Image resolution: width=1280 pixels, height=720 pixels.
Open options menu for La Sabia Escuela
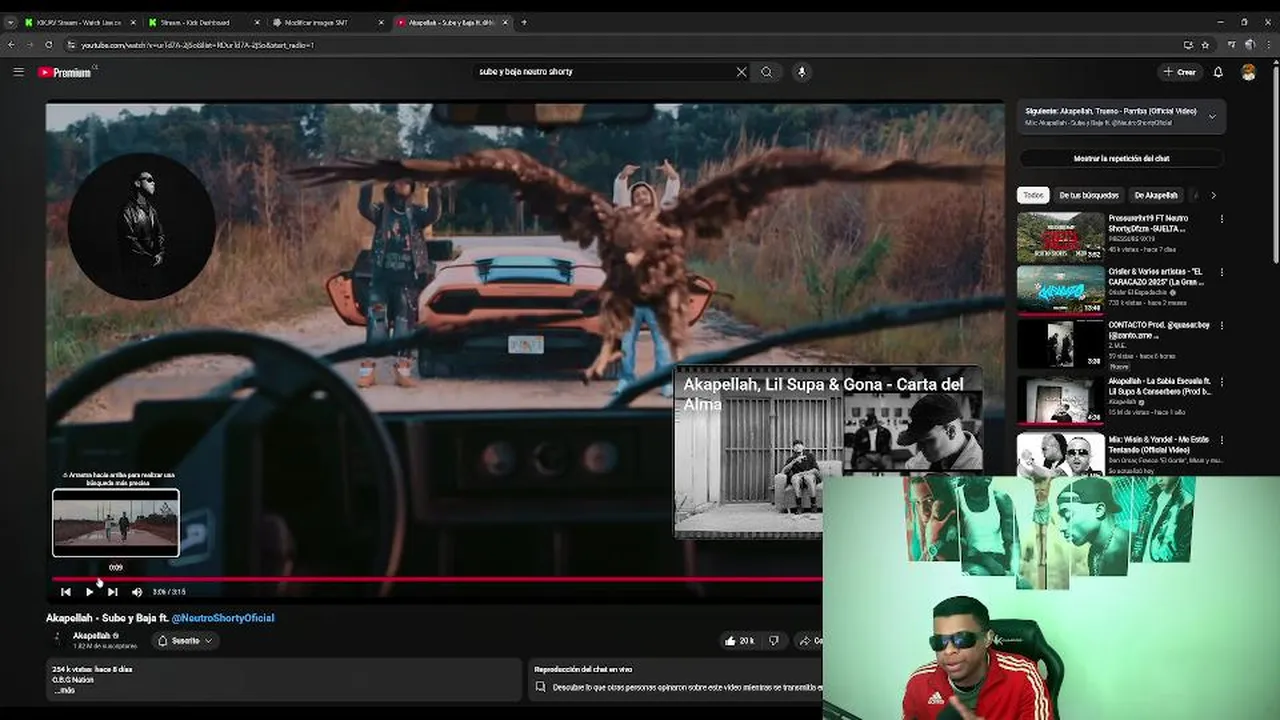[x=1221, y=382]
